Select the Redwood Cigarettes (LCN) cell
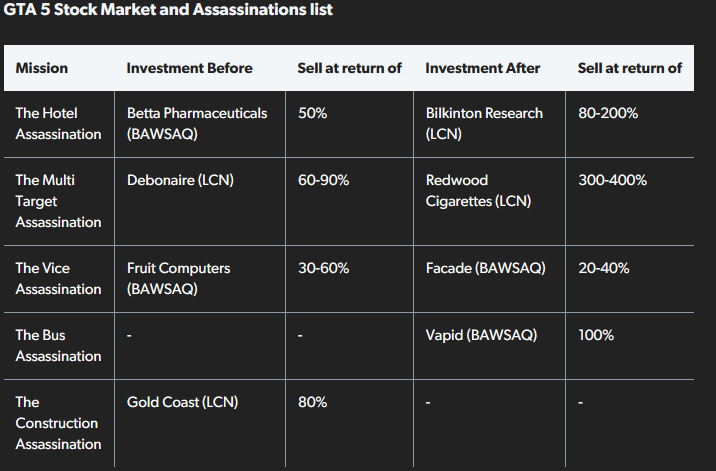The width and height of the screenshot is (716, 471). (x=478, y=191)
